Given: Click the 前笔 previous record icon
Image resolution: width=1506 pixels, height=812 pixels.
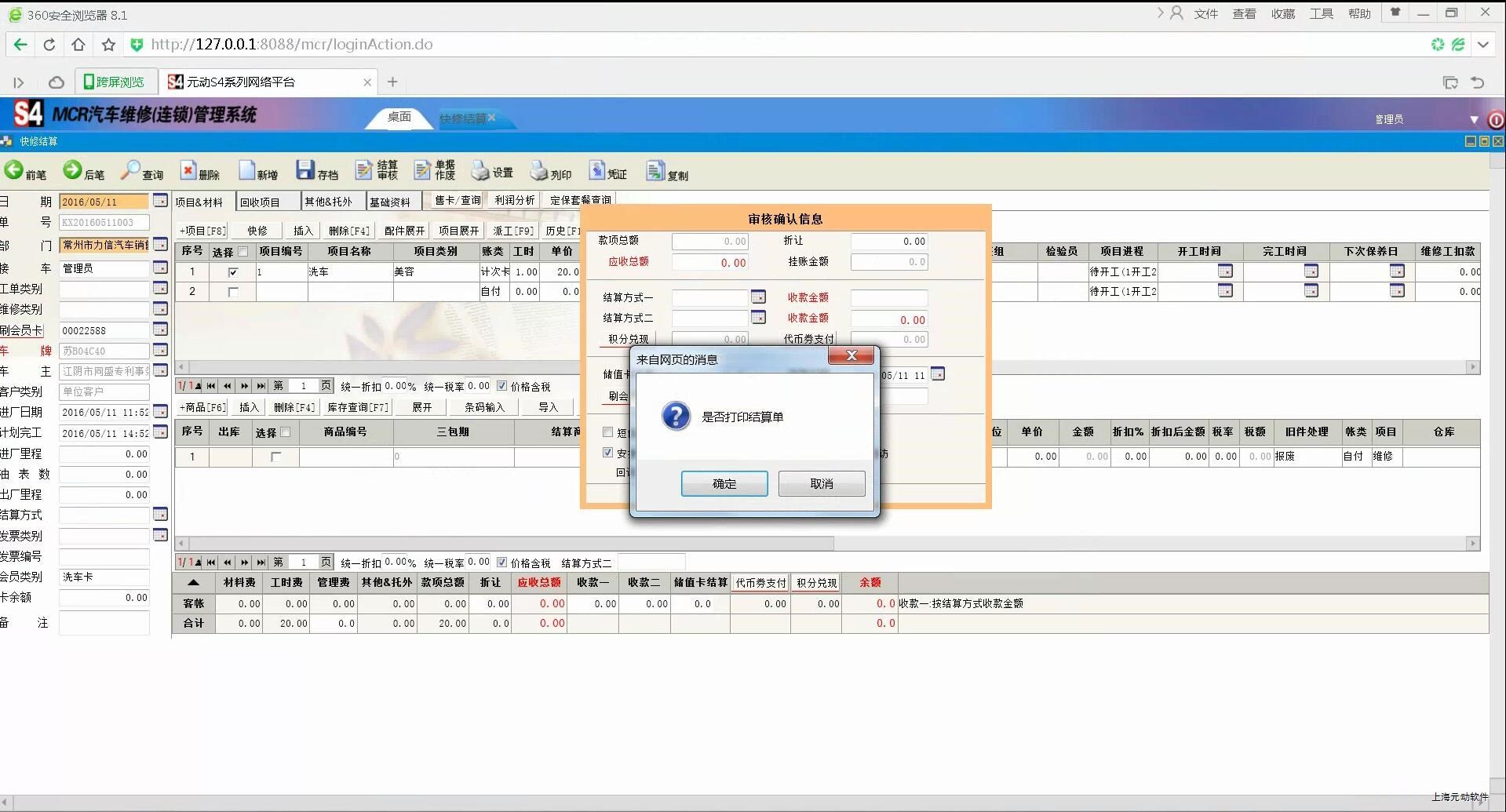Looking at the screenshot, I should pos(14,170).
